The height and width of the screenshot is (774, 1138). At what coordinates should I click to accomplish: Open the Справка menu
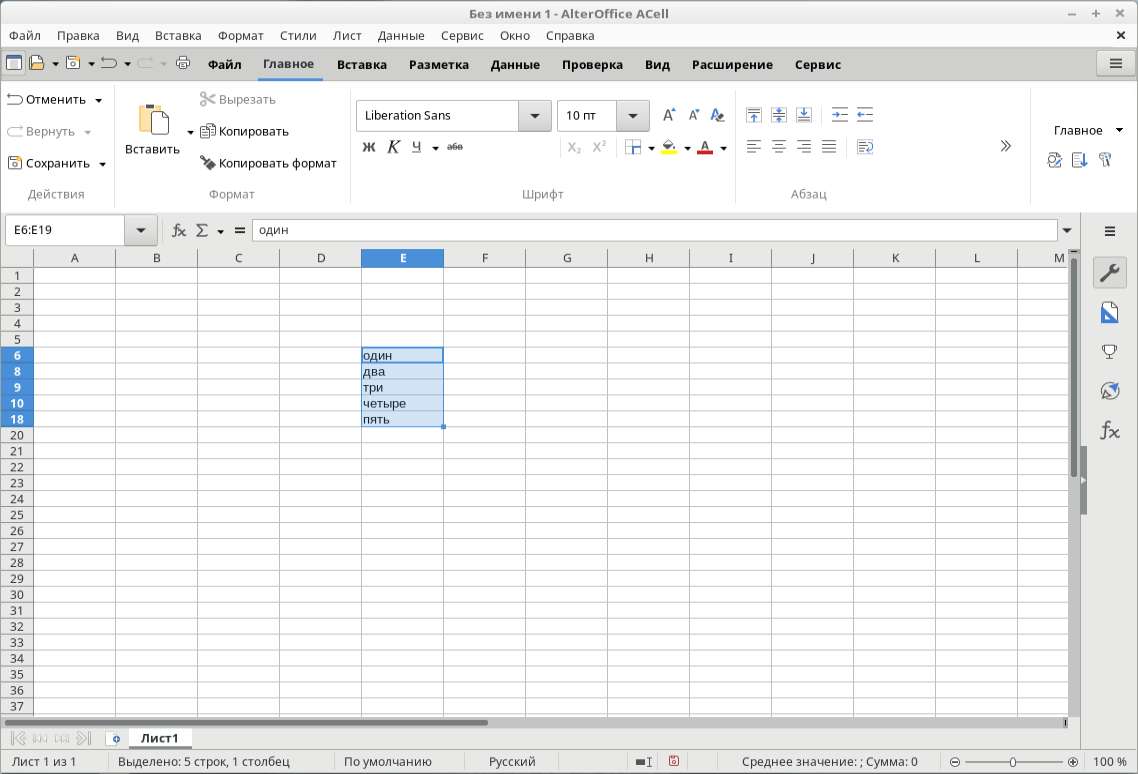(x=570, y=36)
